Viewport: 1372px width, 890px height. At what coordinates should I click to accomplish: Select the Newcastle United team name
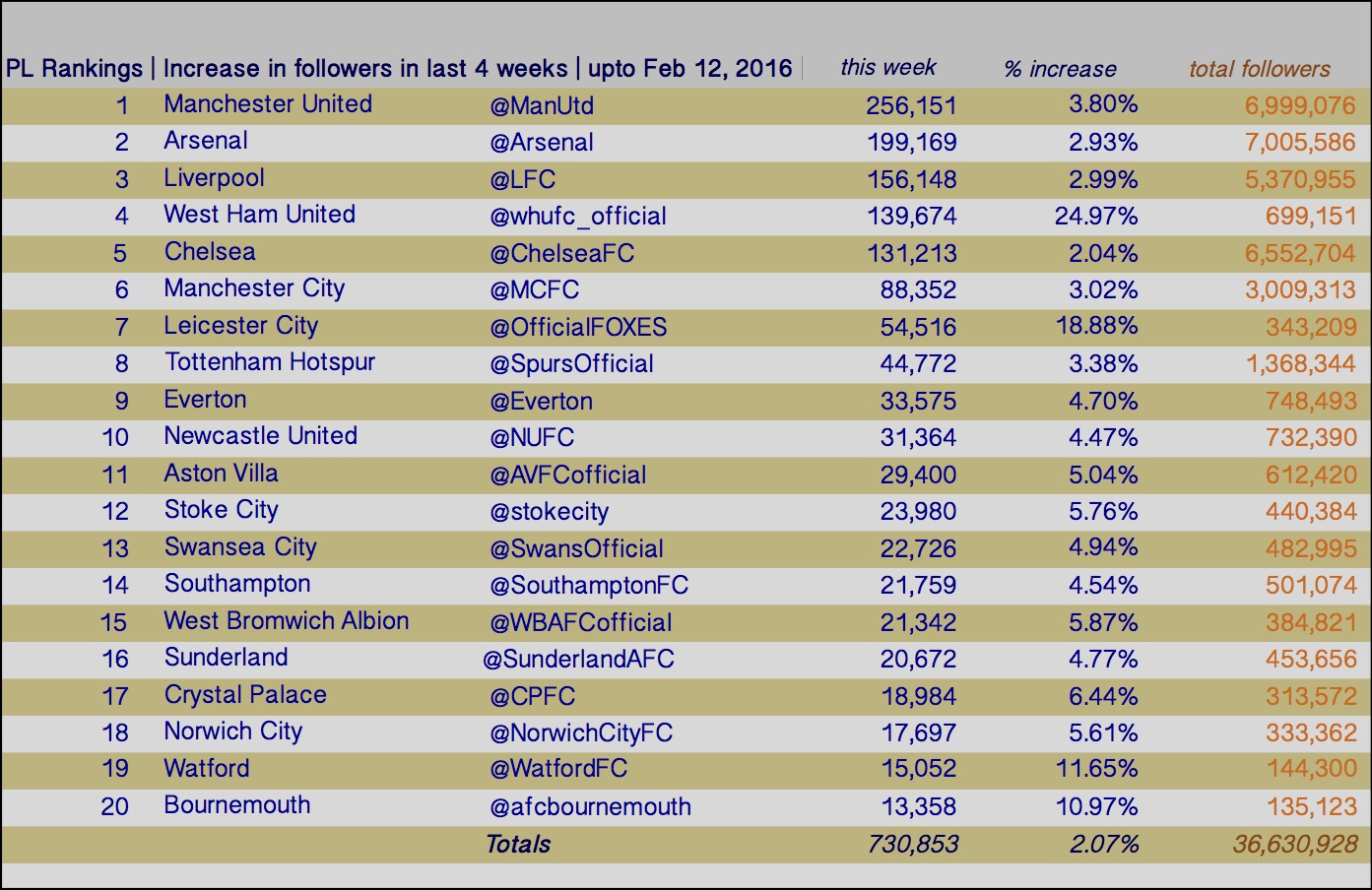point(261,436)
